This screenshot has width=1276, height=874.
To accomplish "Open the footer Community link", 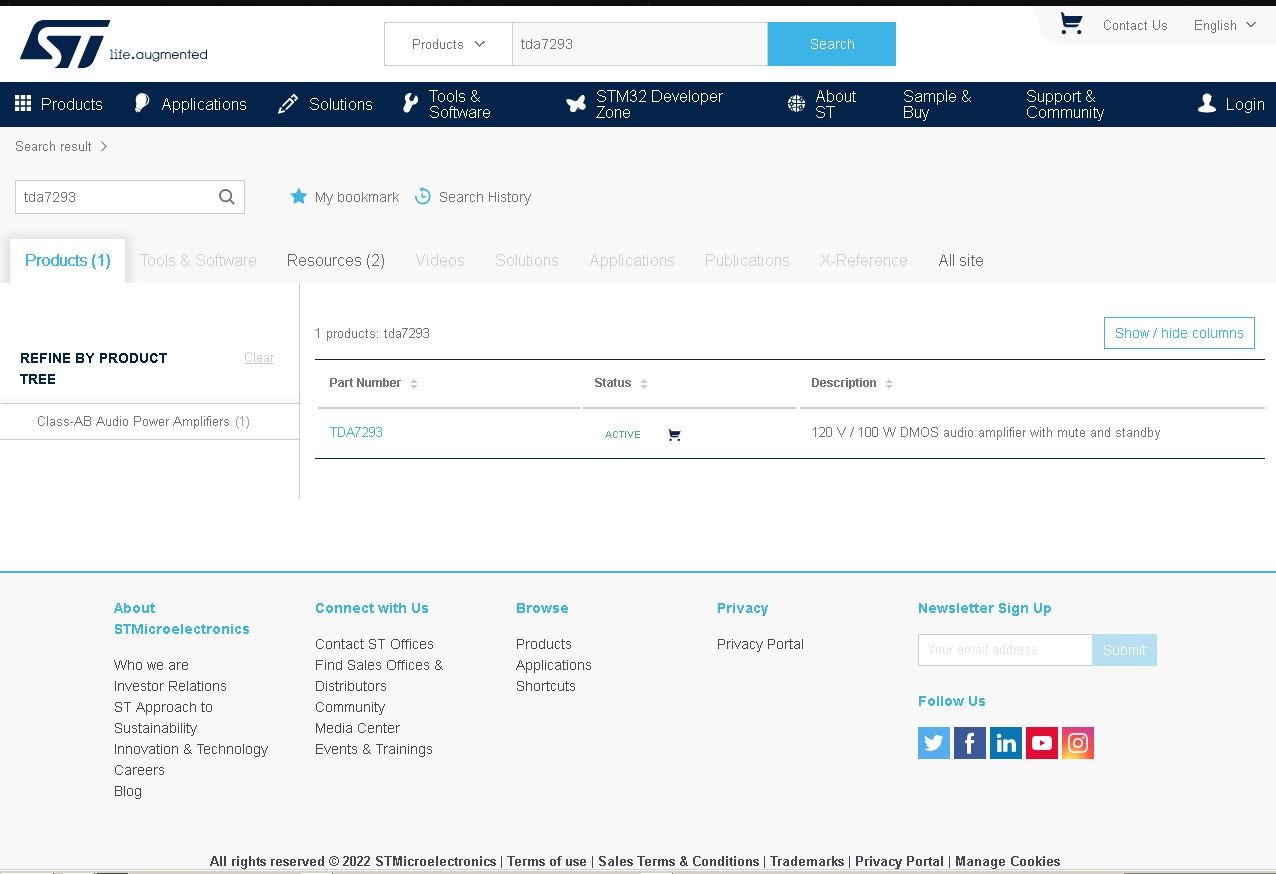I will tap(350, 707).
